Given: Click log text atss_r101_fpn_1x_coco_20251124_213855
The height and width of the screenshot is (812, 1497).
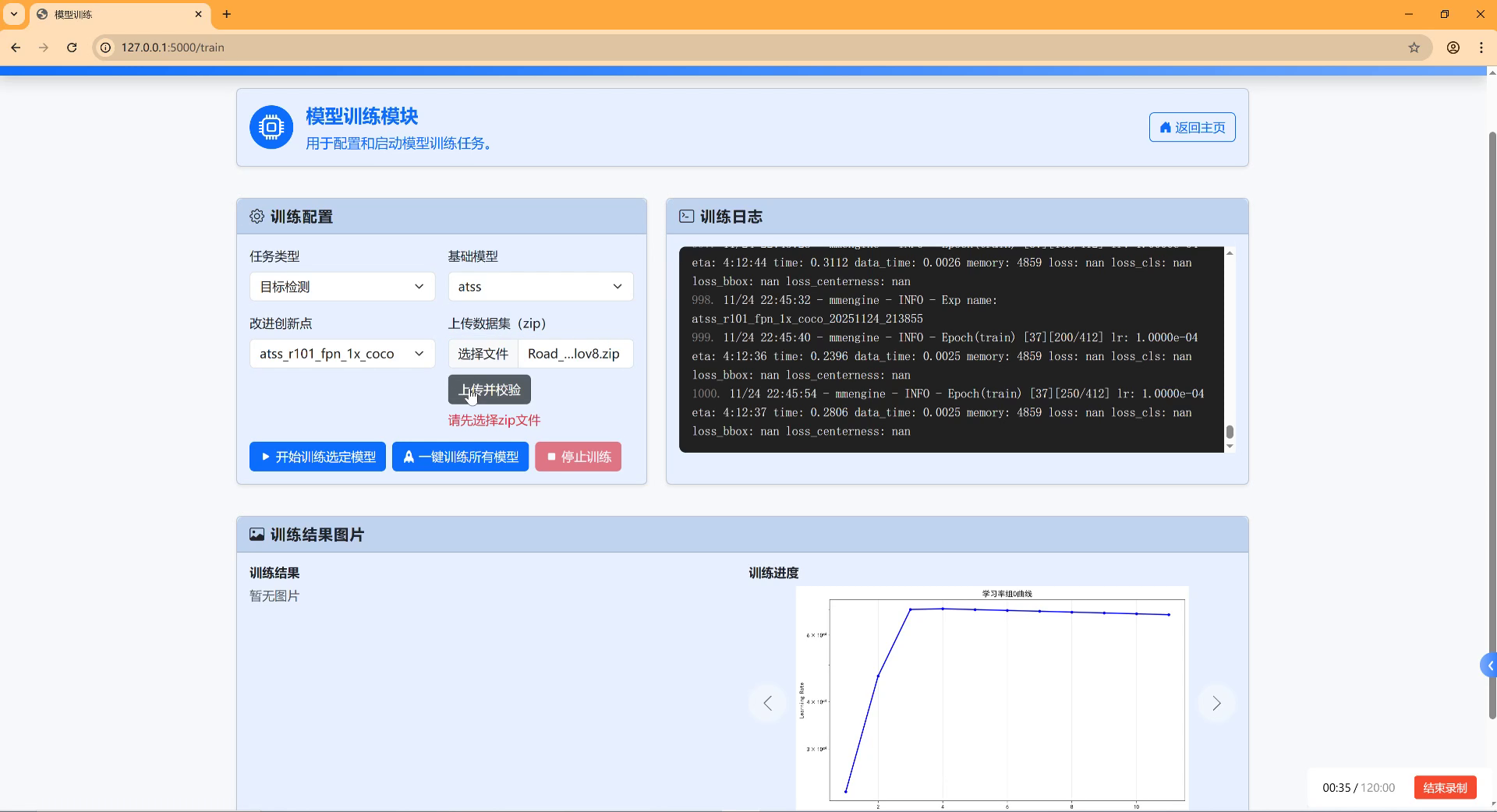Looking at the screenshot, I should pos(807,319).
